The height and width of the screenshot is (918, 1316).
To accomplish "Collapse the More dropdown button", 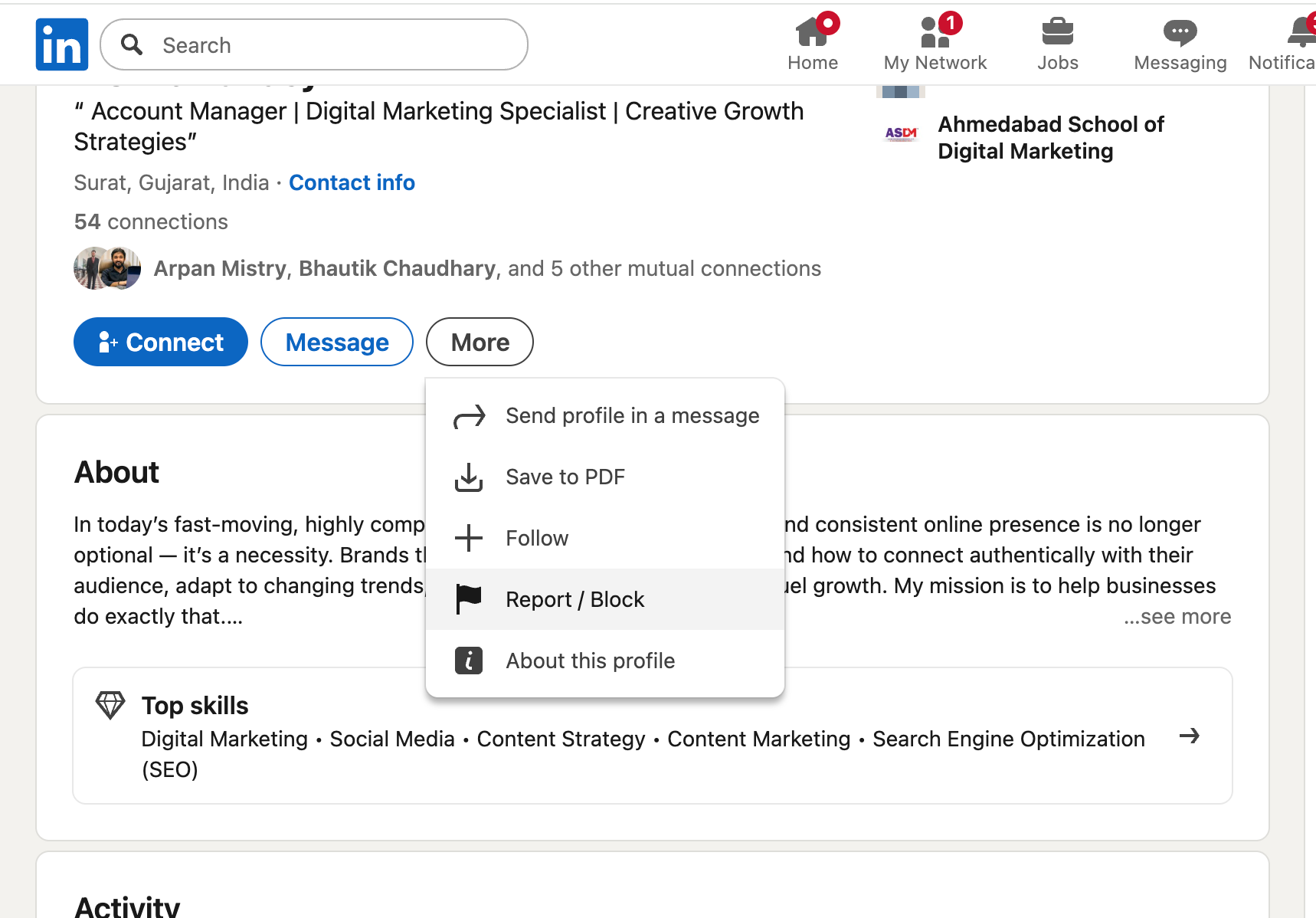I will 480,342.
